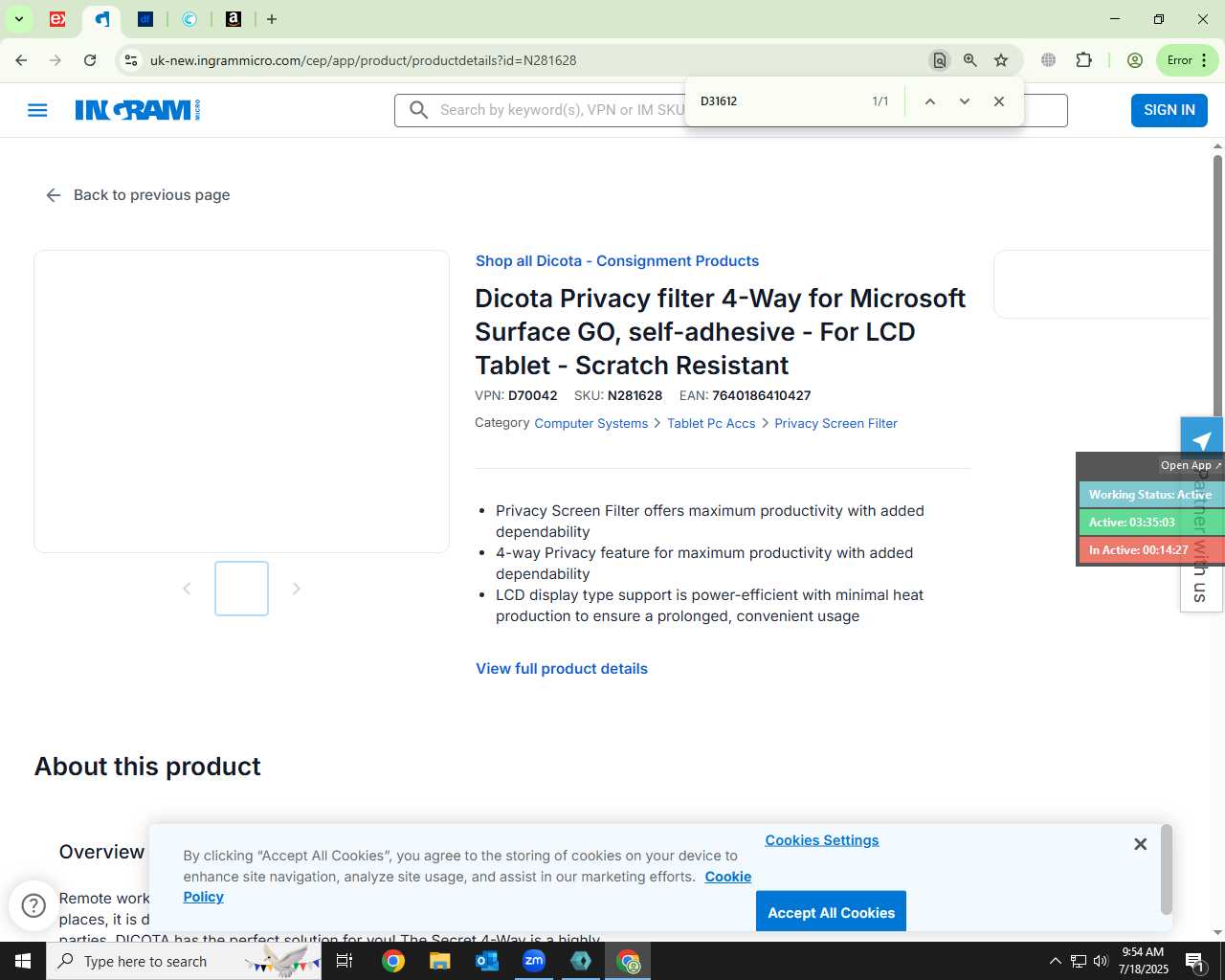This screenshot has width=1225, height=980.
Task: Select the EAN number 7640186410427
Action: tap(762, 395)
